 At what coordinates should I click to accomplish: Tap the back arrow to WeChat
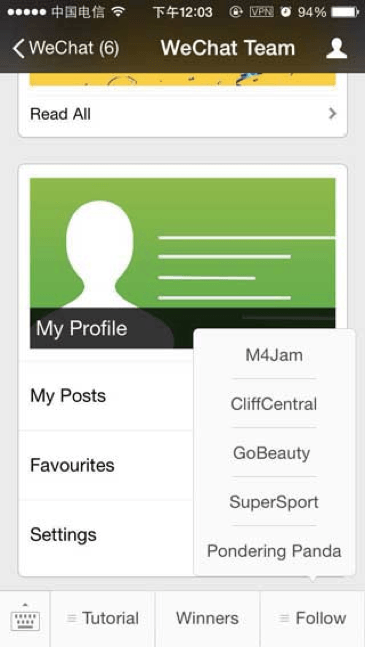click(x=18, y=48)
